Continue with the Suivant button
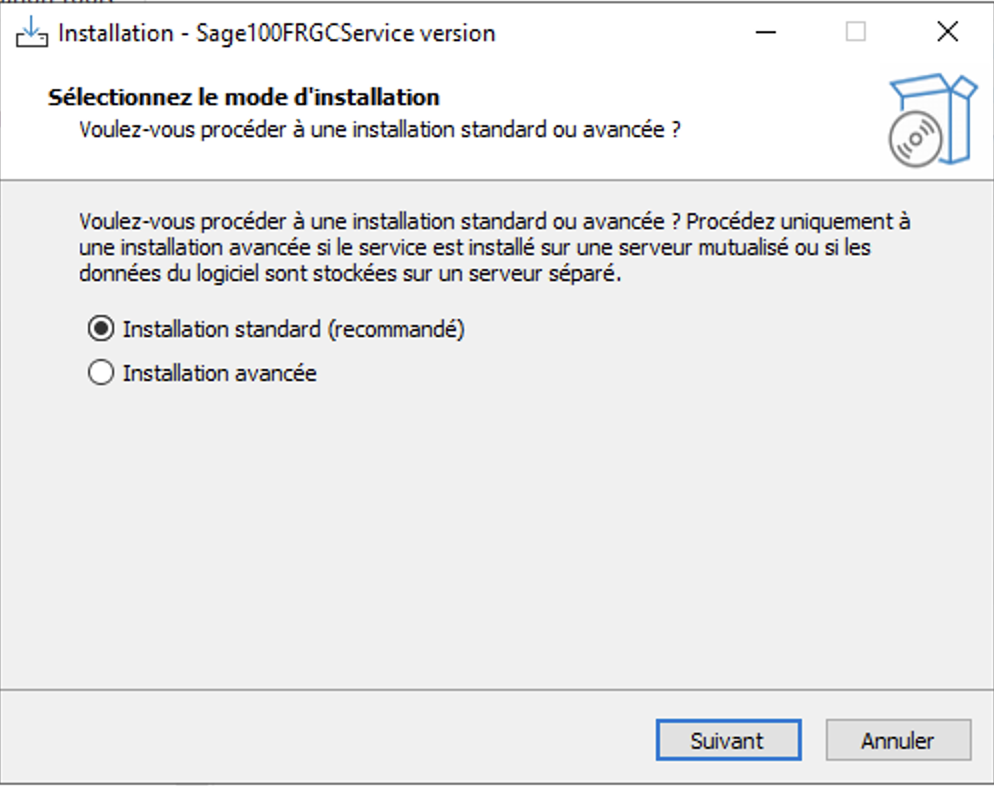Viewport: 994px width, 786px height. [728, 740]
